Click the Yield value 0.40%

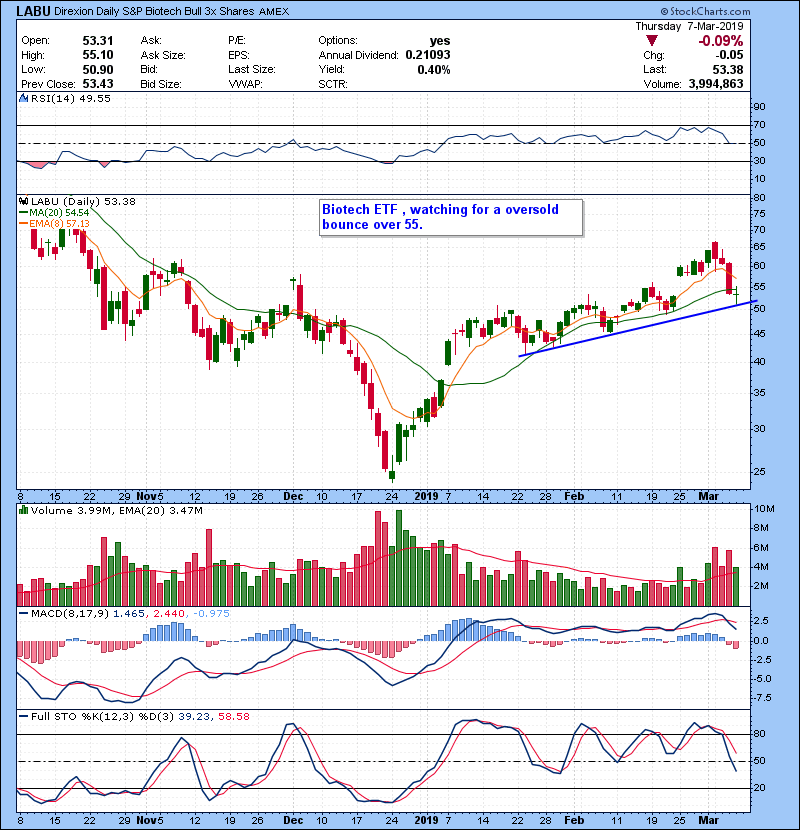pyautogui.click(x=434, y=69)
